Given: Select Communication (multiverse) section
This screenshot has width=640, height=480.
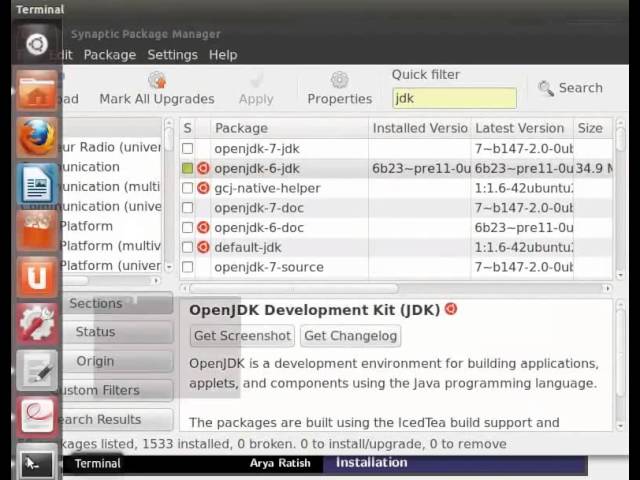Looking at the screenshot, I should point(112,187).
